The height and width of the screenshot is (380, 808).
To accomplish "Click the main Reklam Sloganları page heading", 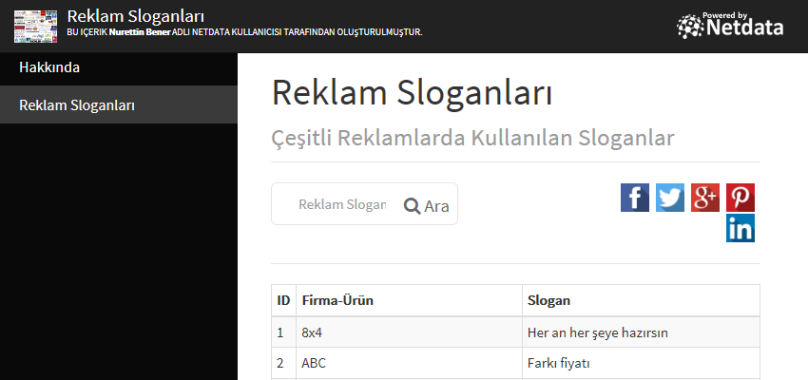I will (412, 94).
